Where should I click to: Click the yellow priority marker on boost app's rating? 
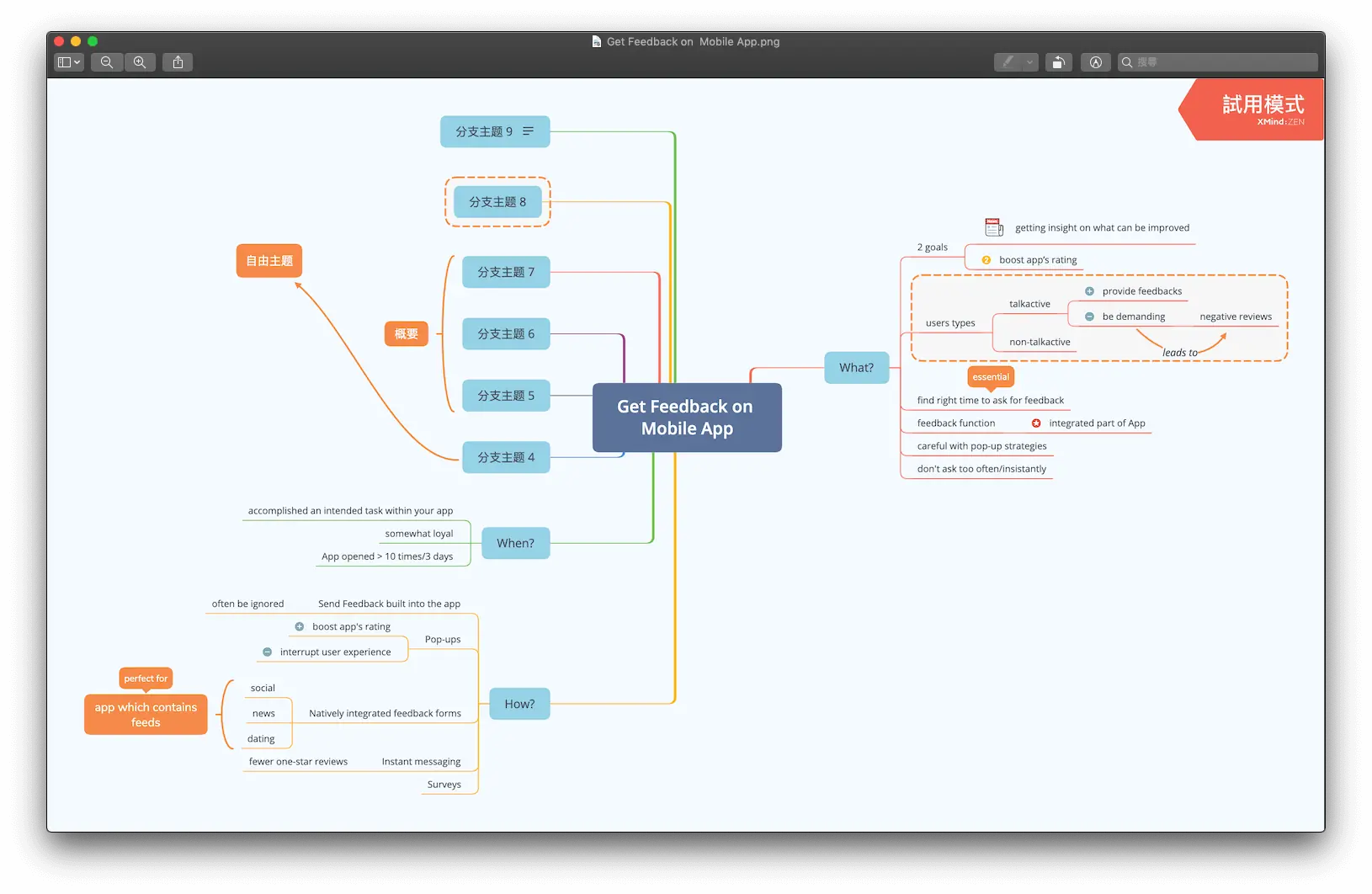[x=986, y=260]
